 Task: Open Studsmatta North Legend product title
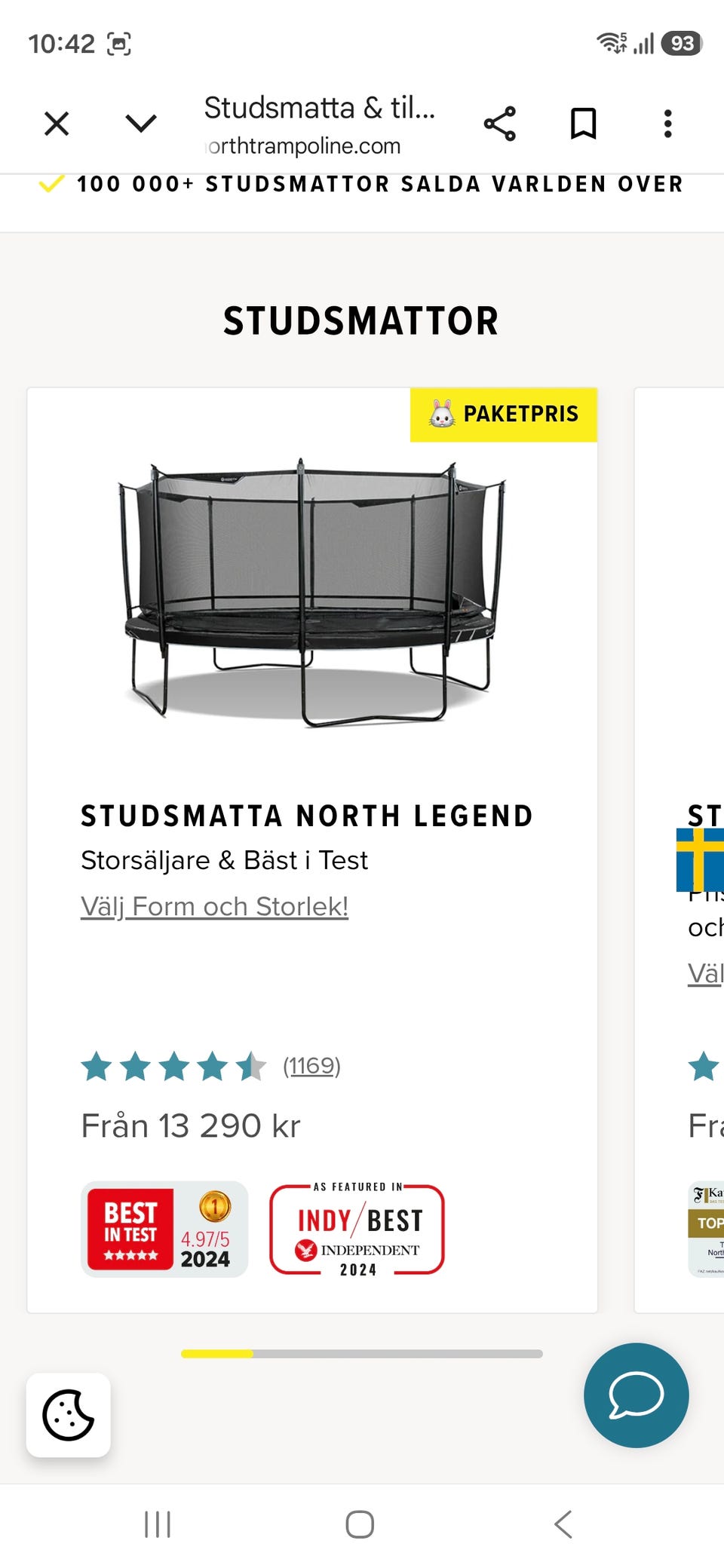point(307,816)
